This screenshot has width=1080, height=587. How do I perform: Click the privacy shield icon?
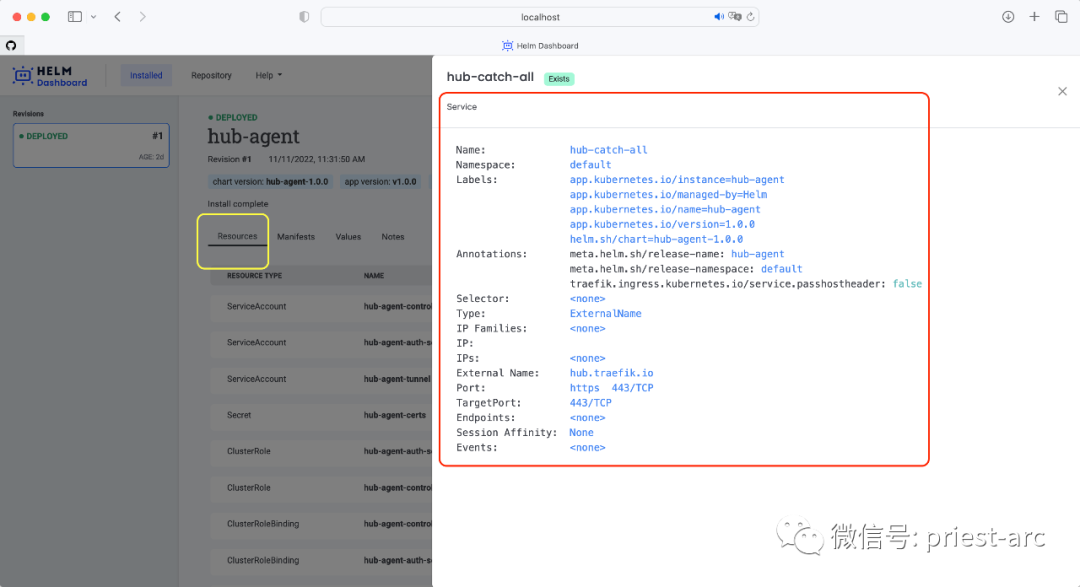pyautogui.click(x=304, y=17)
